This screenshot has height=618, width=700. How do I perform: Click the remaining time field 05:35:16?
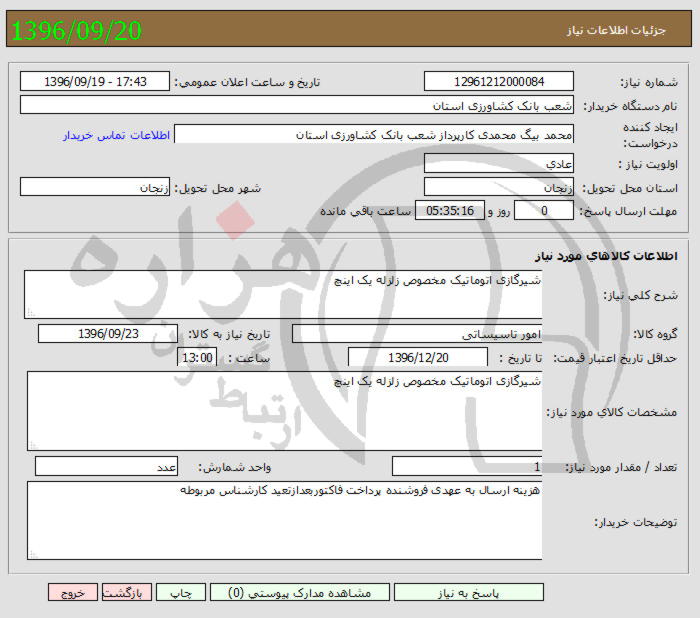(x=450, y=210)
